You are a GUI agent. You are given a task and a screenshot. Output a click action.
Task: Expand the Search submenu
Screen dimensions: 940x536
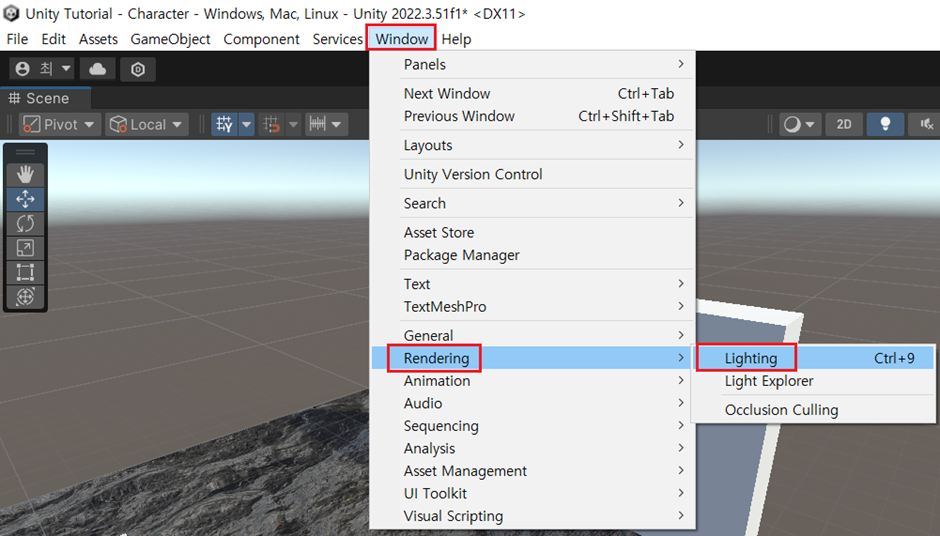click(532, 203)
